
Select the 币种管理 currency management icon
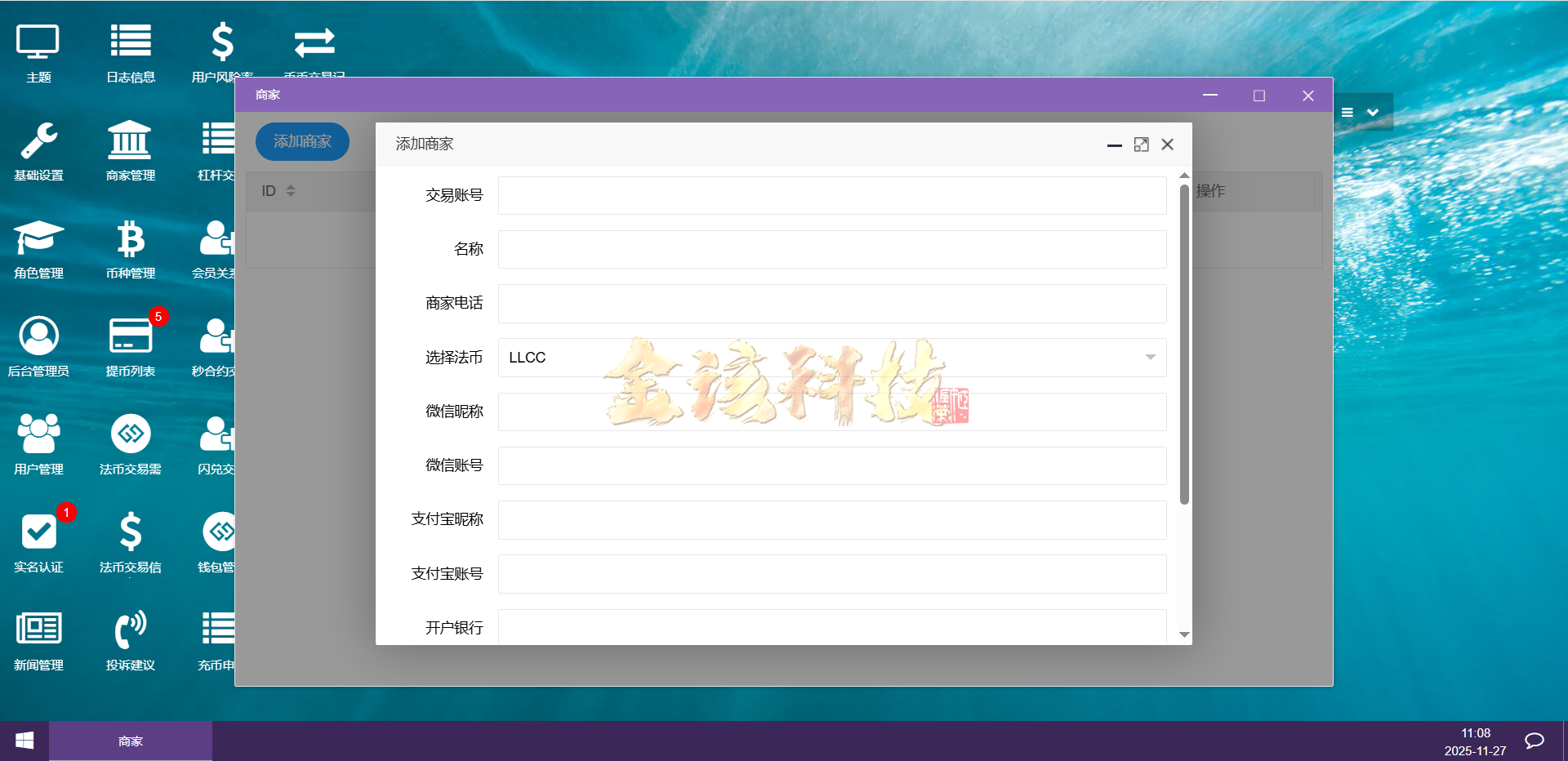(131, 249)
